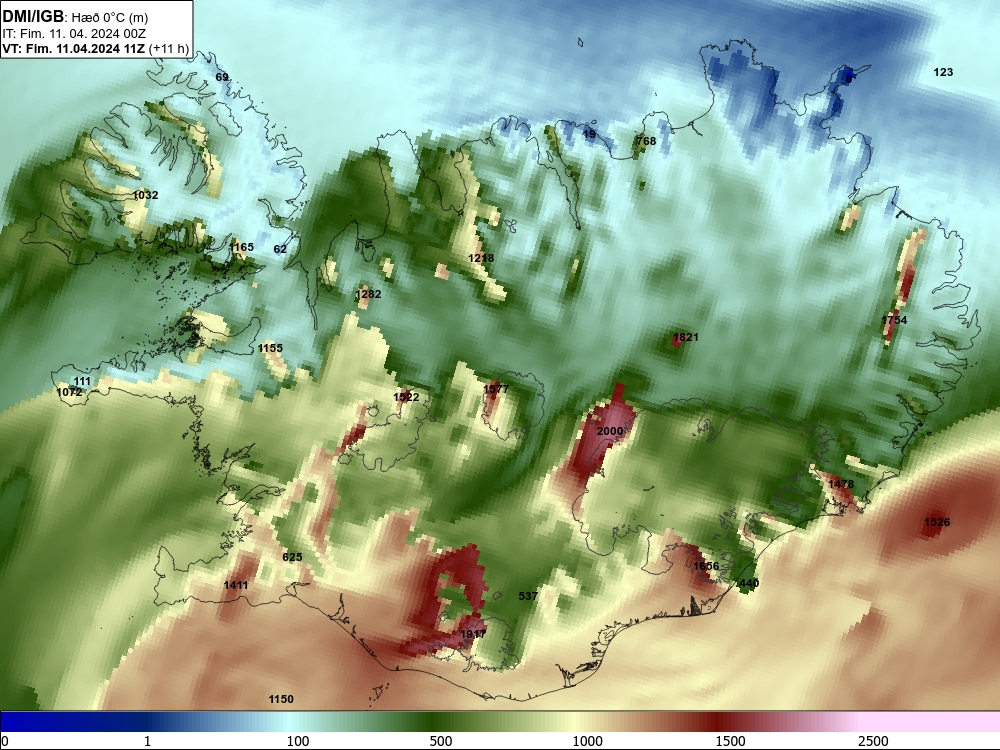Image resolution: width=1000 pixels, height=750 pixels.
Task: Click the IT: Fim. 11. 04. 2024 00Z line
Action: 74,34
